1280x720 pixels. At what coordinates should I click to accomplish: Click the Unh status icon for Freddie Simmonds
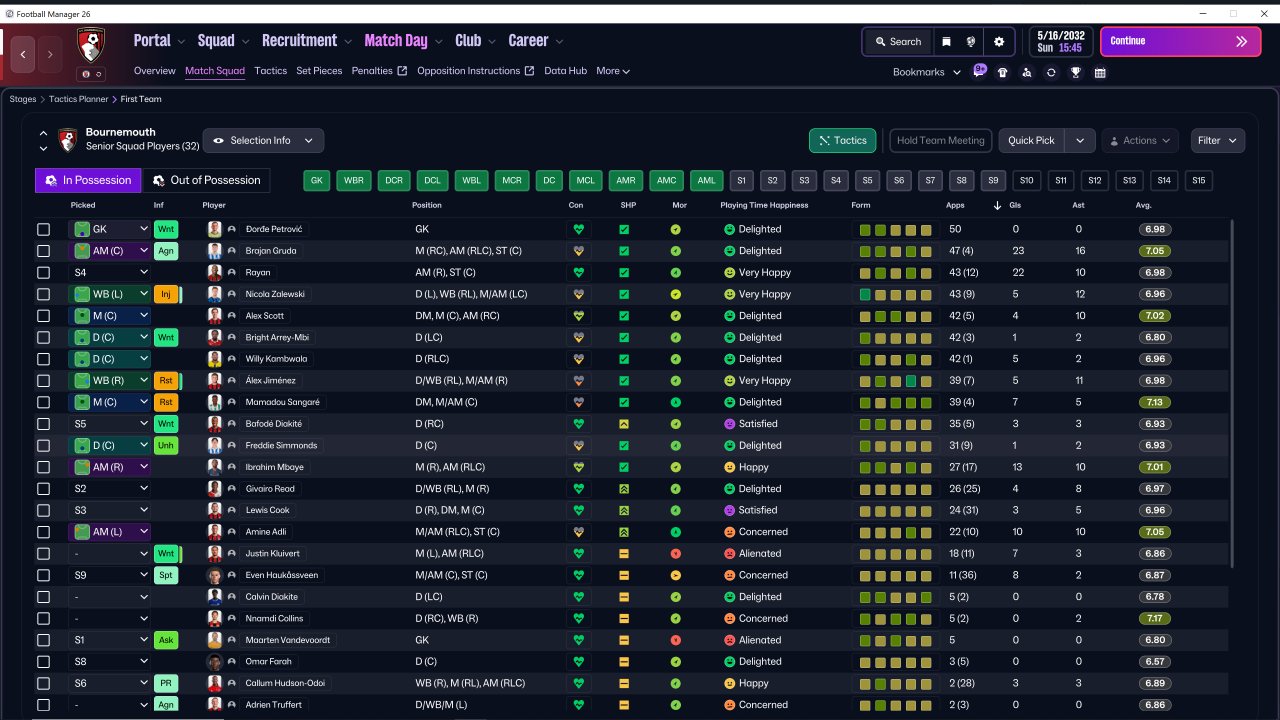point(166,445)
